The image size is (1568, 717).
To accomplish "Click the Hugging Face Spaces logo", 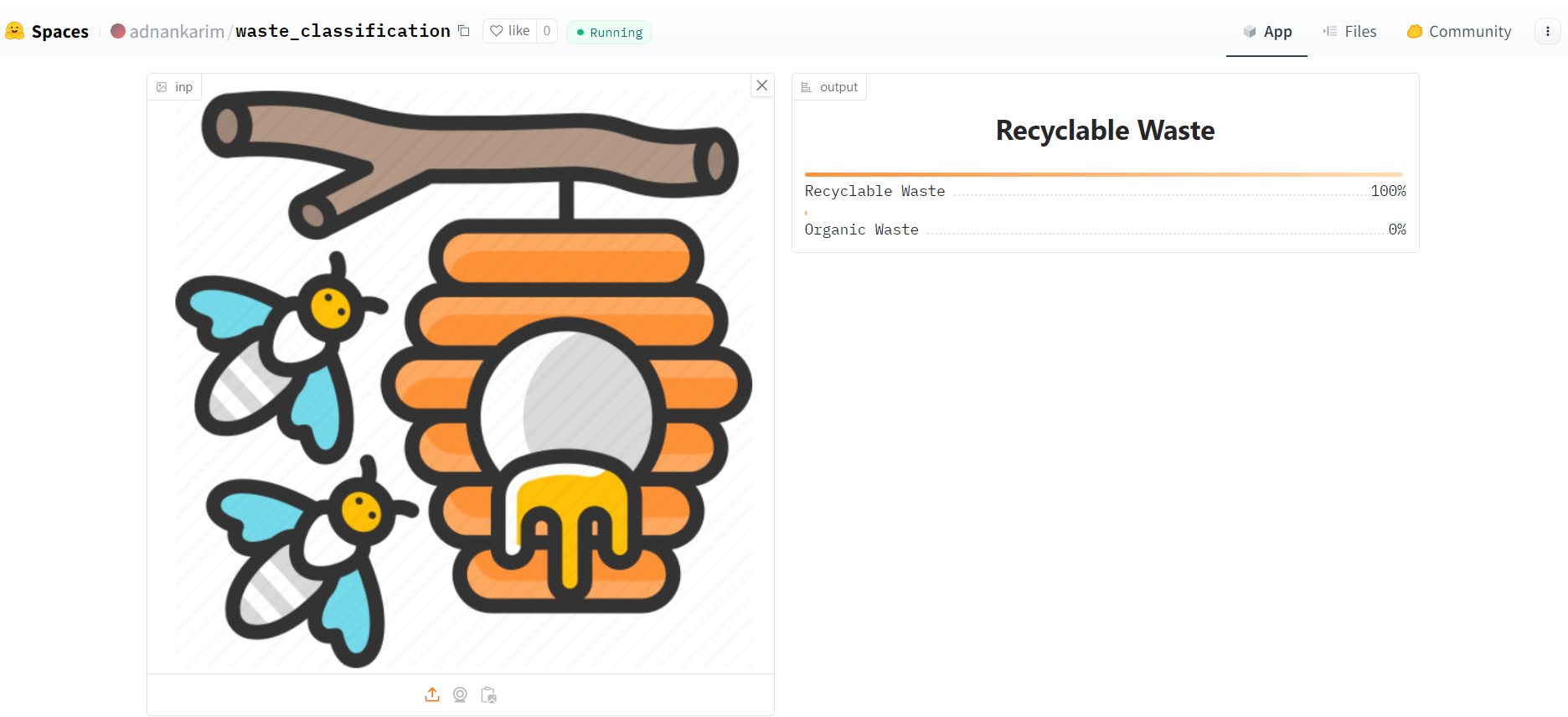I will [14, 31].
